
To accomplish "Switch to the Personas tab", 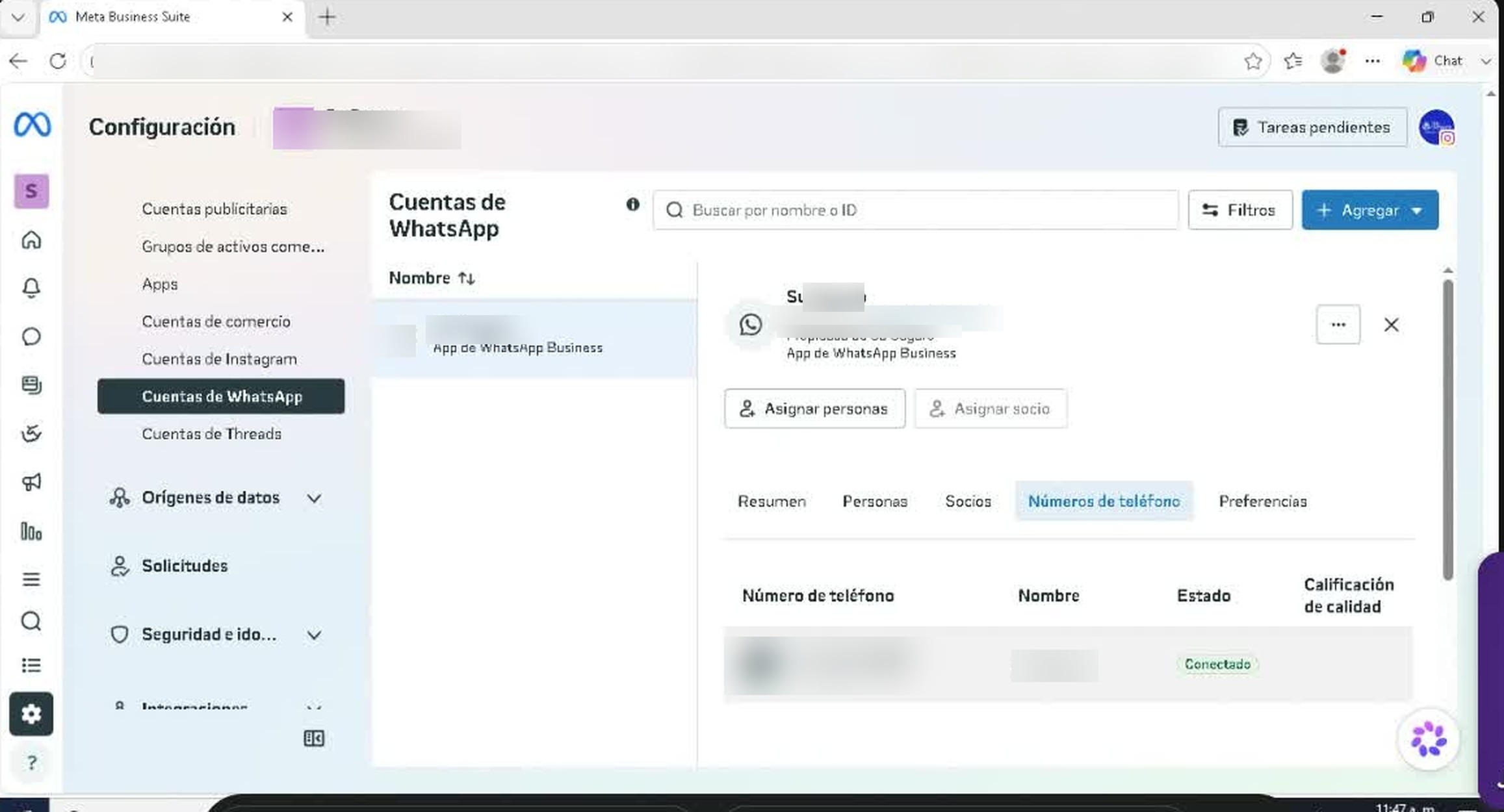I will click(x=875, y=501).
